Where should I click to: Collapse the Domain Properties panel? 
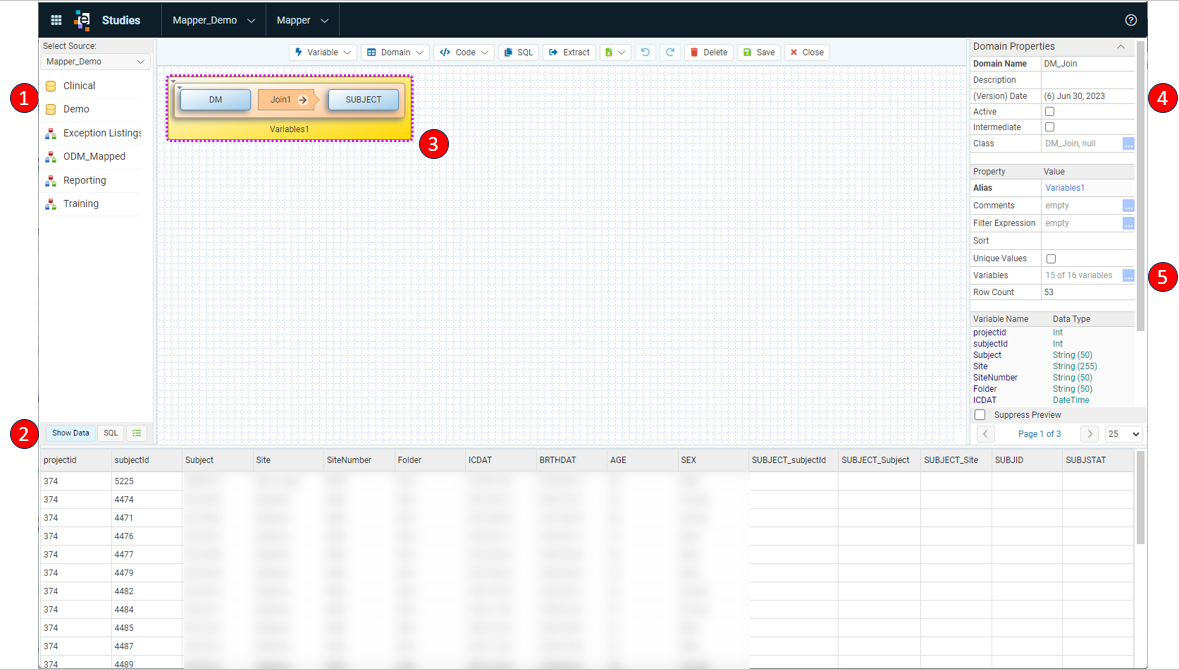(x=1121, y=47)
